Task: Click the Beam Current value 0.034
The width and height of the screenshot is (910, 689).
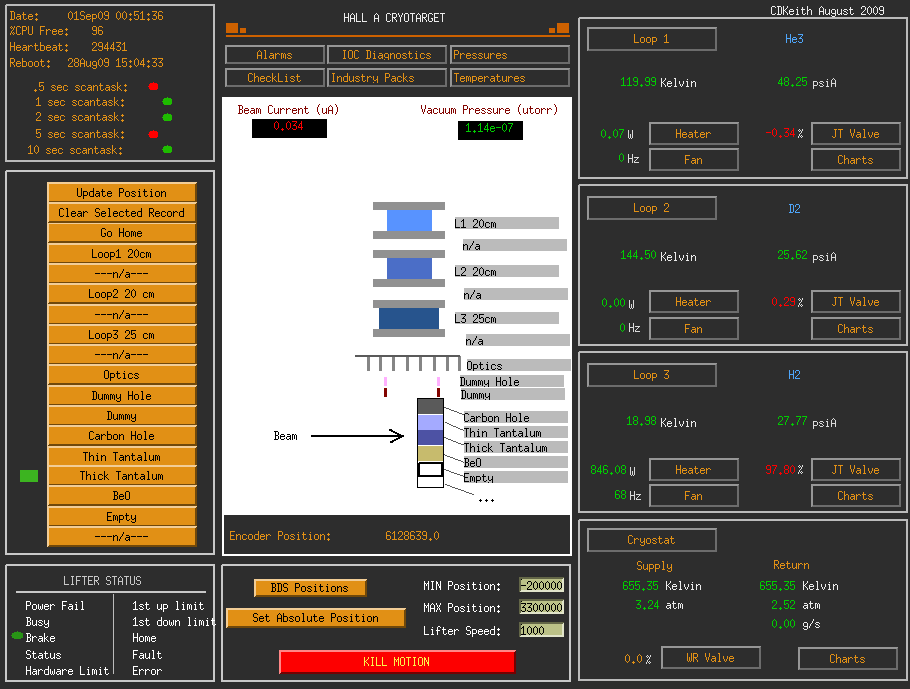Action: 289,128
